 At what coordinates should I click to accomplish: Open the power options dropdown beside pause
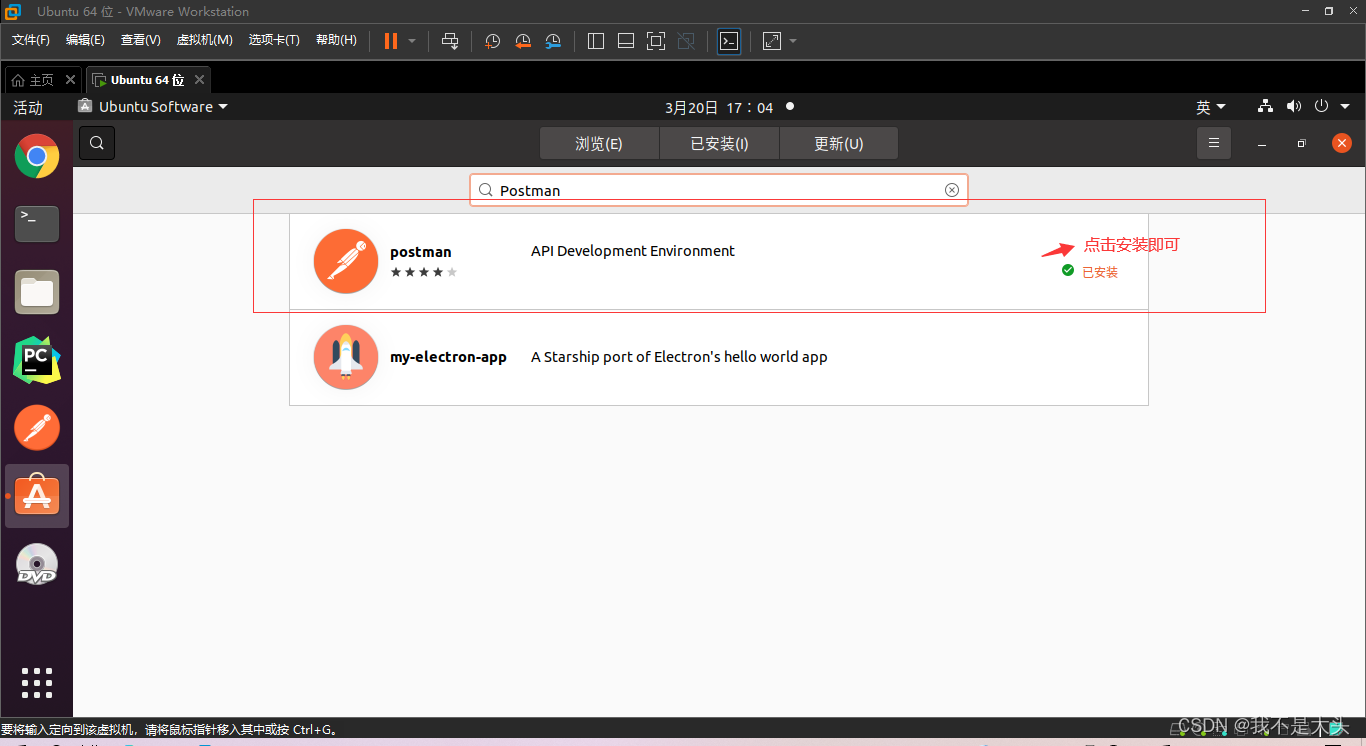click(412, 41)
